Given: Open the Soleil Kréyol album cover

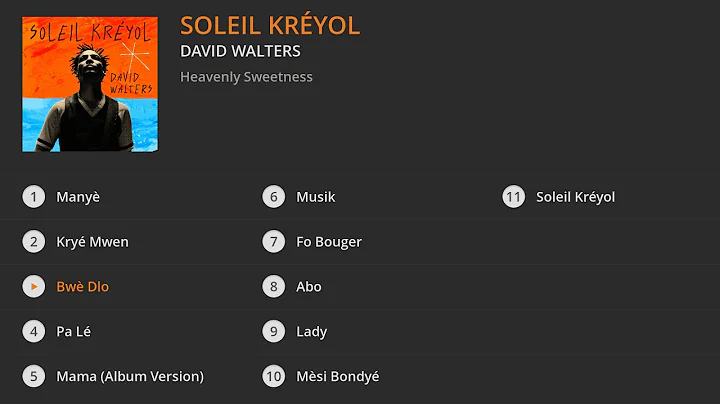Looking at the screenshot, I should [89, 83].
